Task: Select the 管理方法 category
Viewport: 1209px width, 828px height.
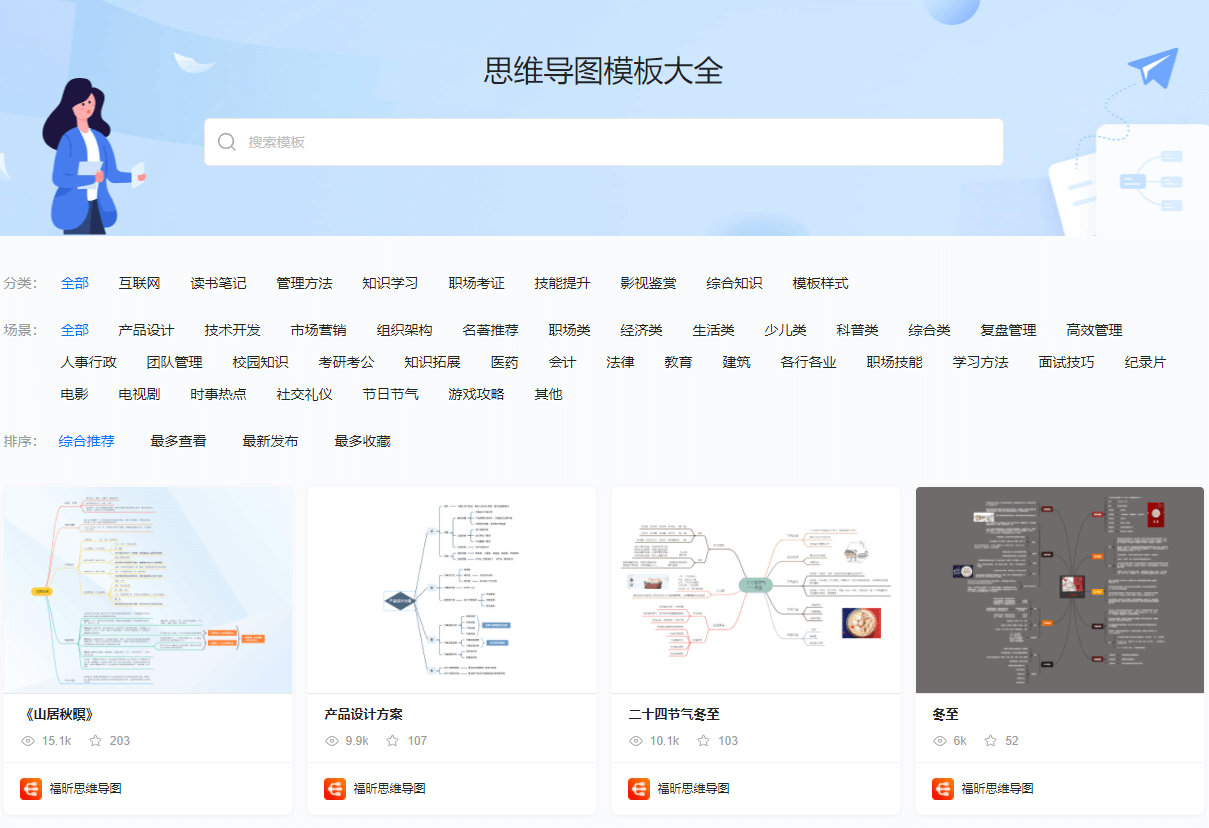Action: click(x=304, y=283)
